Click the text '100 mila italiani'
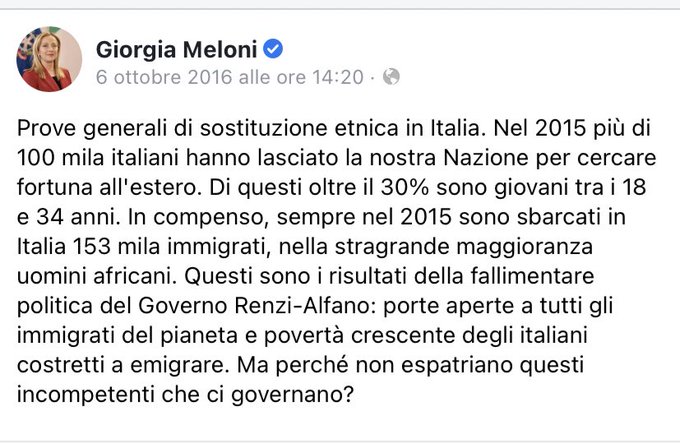Viewport: 680px width, 444px height. [x=98, y=158]
